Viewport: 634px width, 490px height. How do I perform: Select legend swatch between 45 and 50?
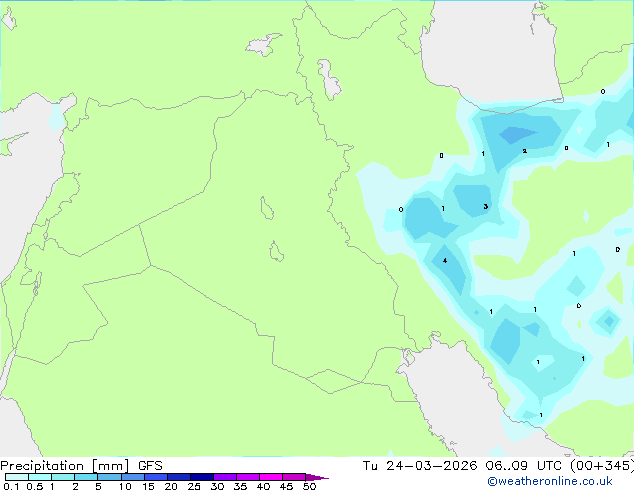(x=294, y=477)
